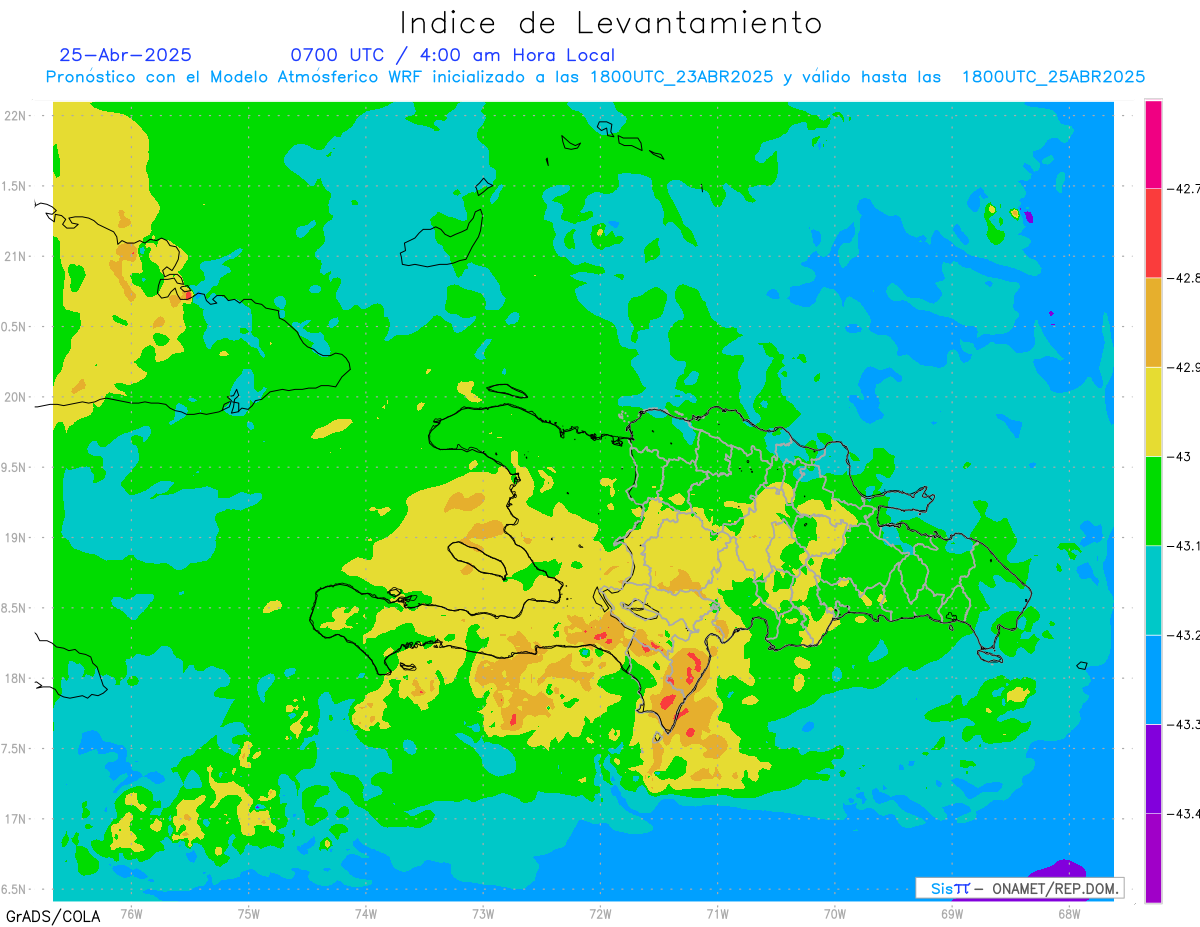Select the red legend swatch between -42.7 and -42.8
The width and height of the screenshot is (1200, 927).
(1153, 232)
